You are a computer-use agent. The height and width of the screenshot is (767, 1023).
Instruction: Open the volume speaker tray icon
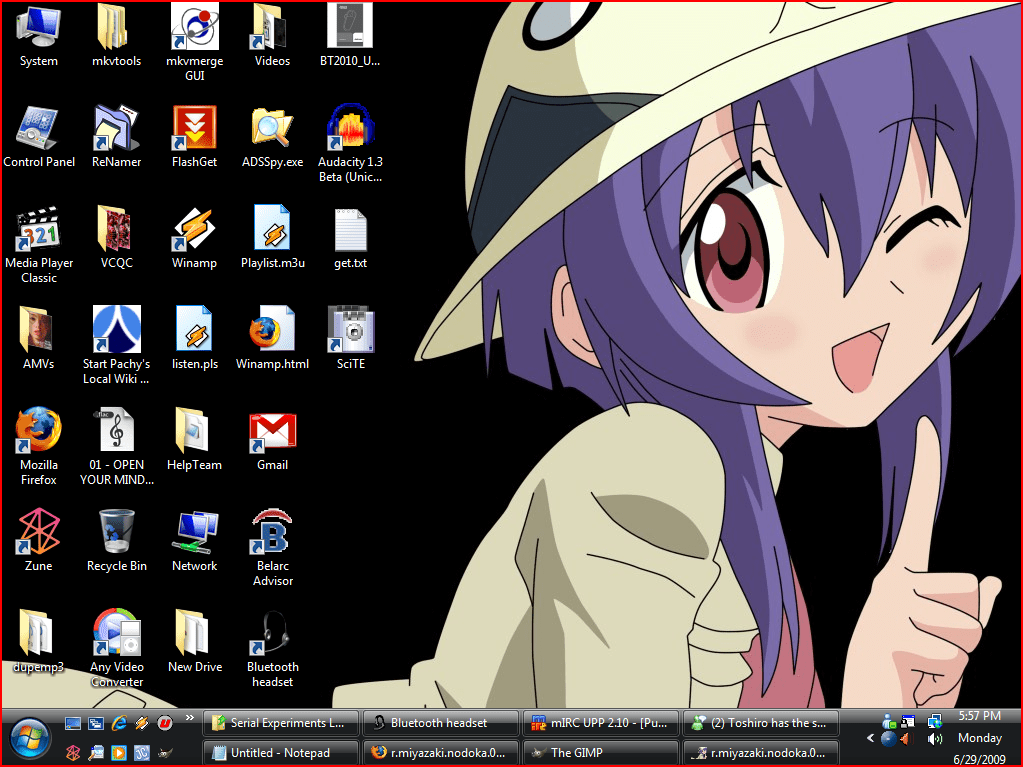[x=935, y=739]
